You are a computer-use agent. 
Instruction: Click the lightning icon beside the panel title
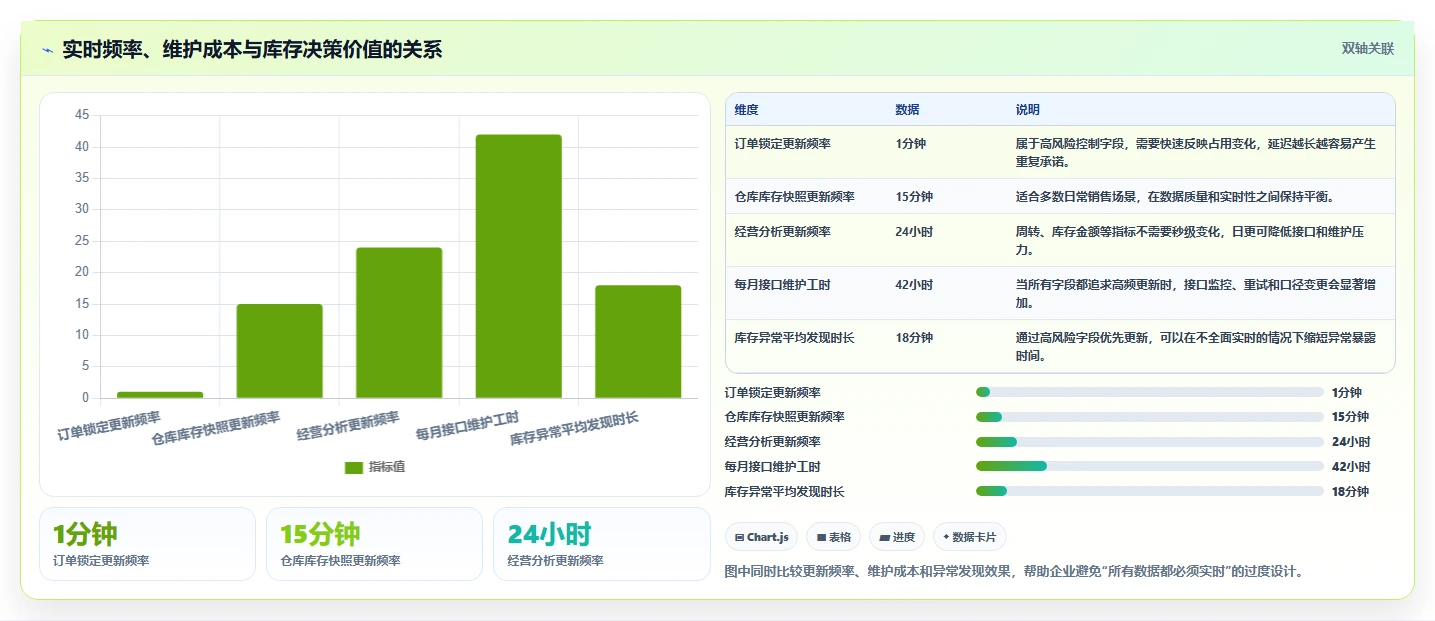pyautogui.click(x=48, y=50)
